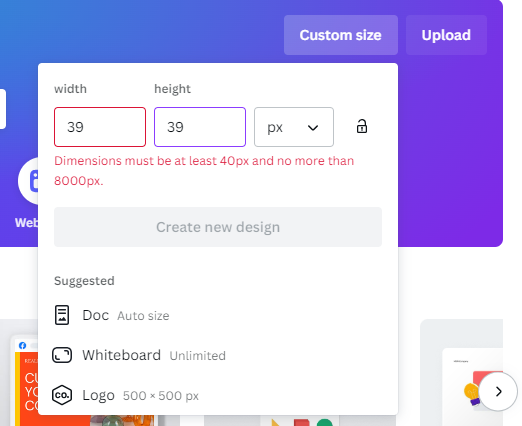
Task: Click the dimensions error message text
Action: point(204,171)
